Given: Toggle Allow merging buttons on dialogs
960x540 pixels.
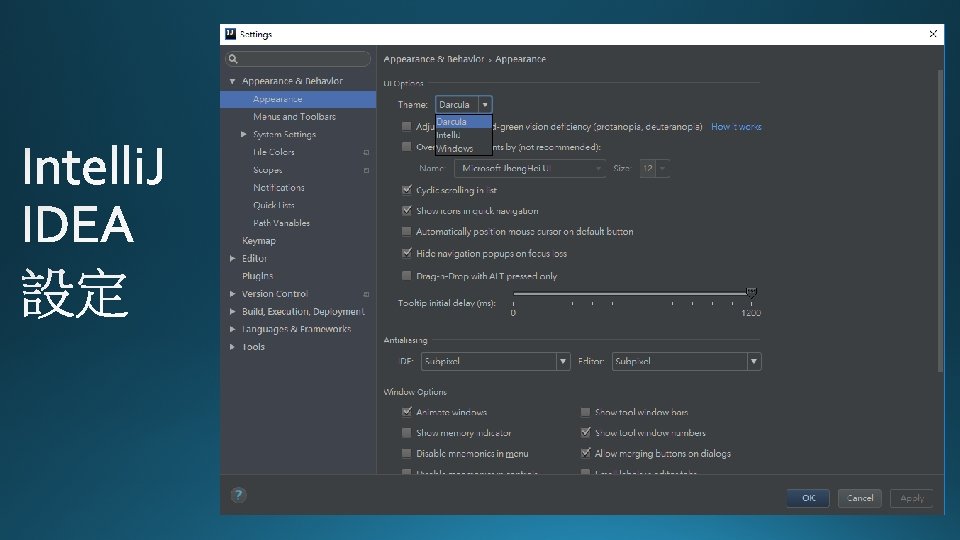Looking at the screenshot, I should pyautogui.click(x=585, y=453).
